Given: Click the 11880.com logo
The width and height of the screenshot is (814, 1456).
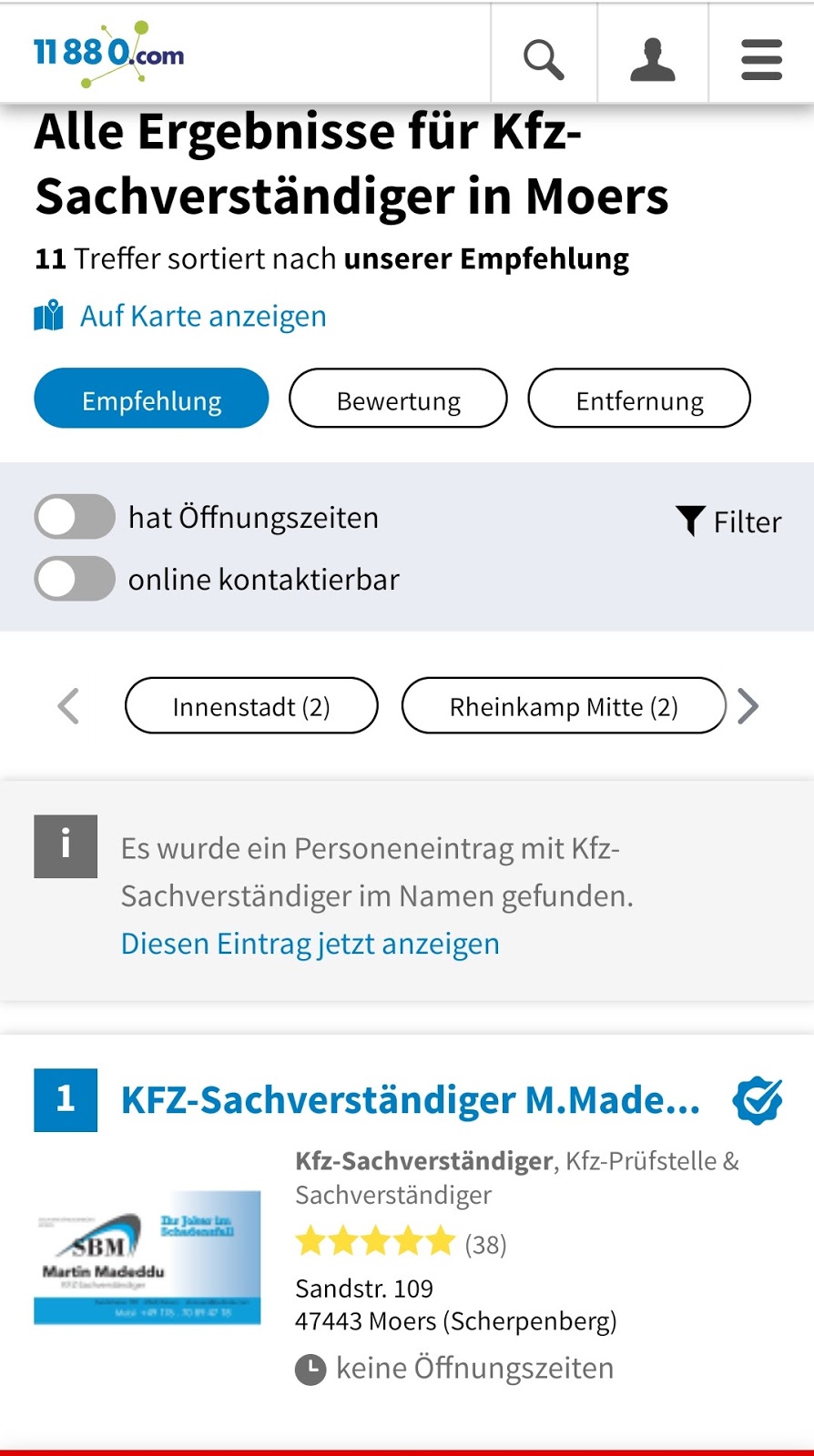Looking at the screenshot, I should [x=109, y=55].
